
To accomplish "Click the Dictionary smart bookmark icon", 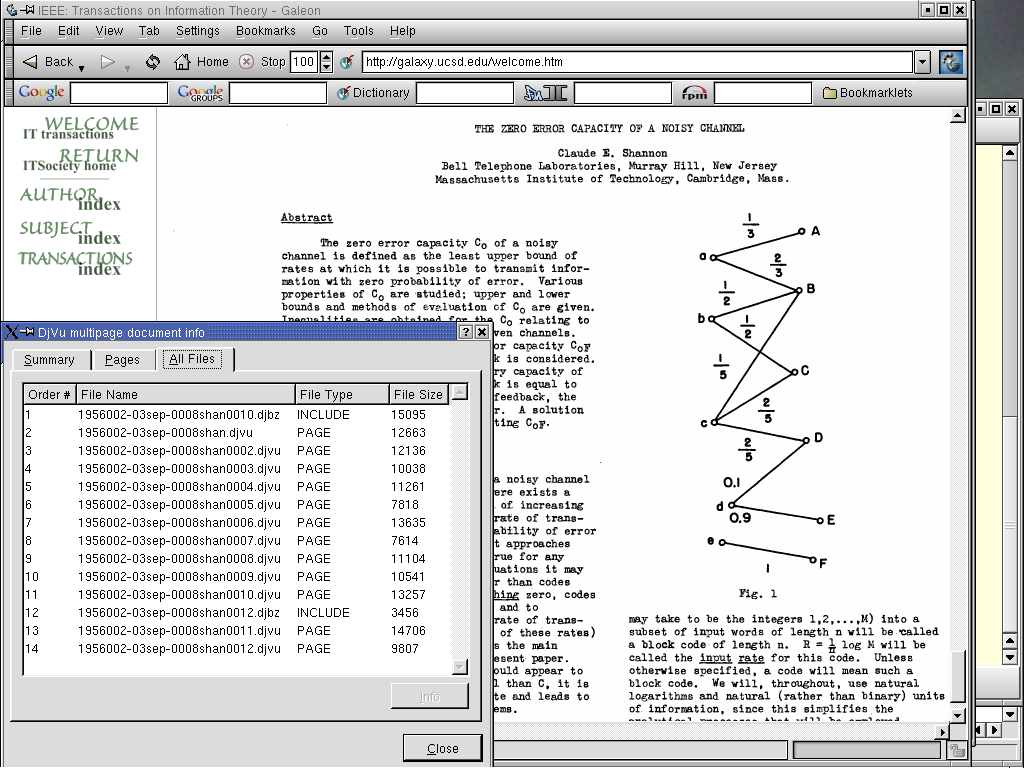I will [x=344, y=93].
